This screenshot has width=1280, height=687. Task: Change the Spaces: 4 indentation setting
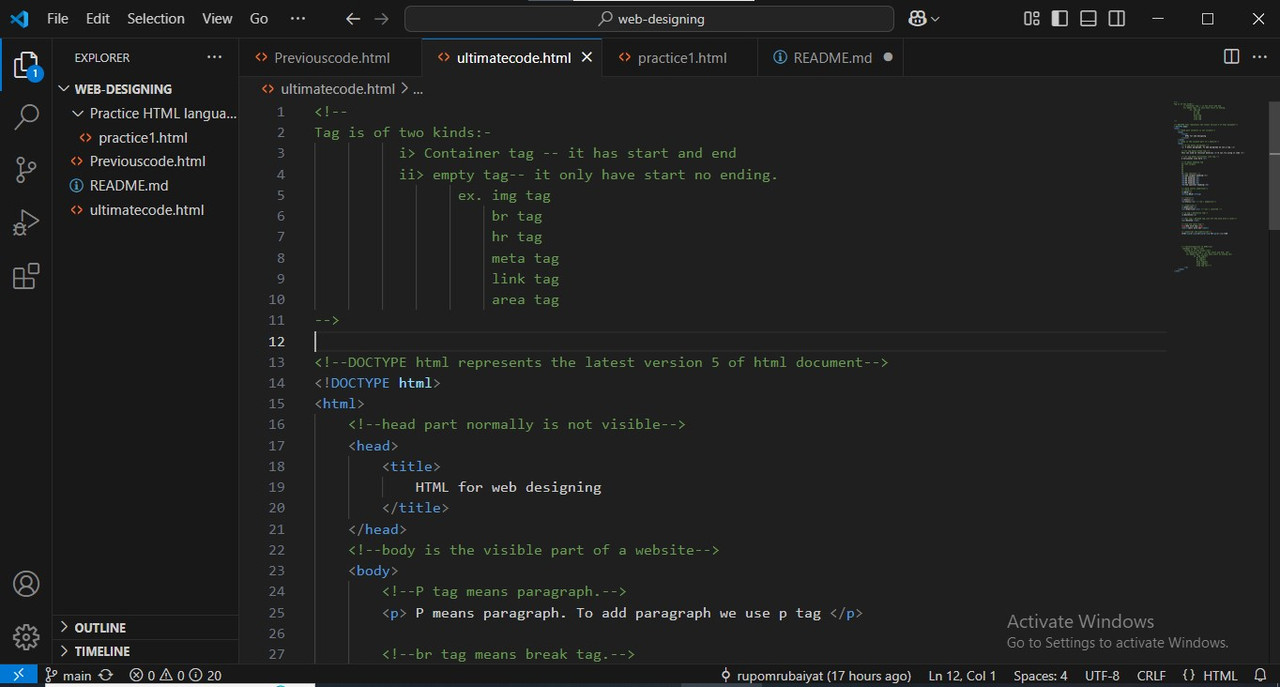[1040, 675]
